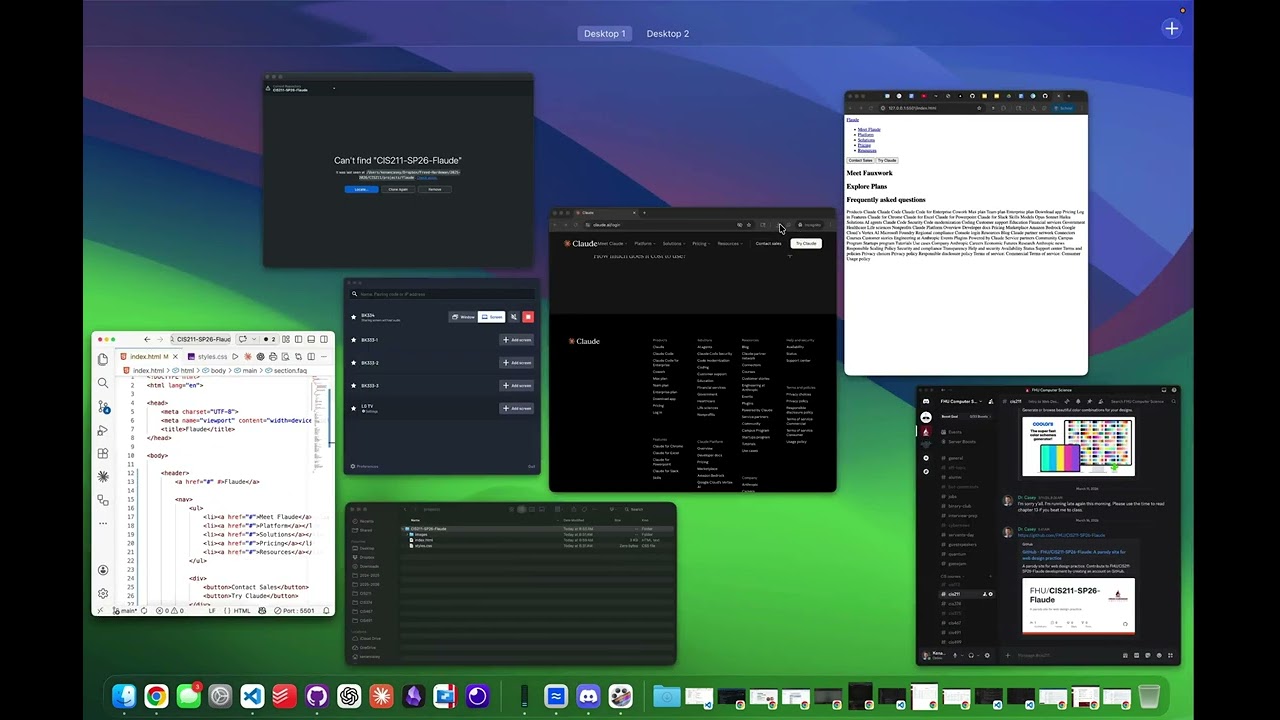Click search field for pairing code or IP
The image size is (1280, 720).
point(441,294)
